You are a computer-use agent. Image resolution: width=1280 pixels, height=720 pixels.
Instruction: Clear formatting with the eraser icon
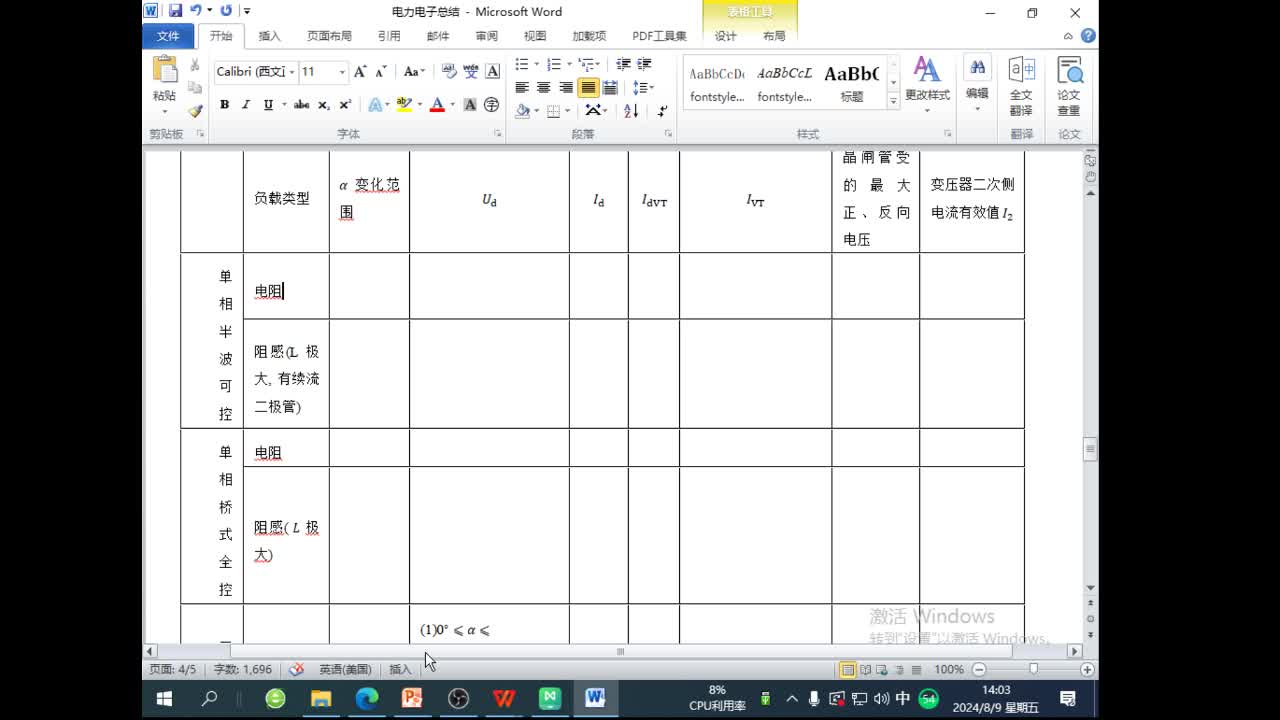coord(448,72)
